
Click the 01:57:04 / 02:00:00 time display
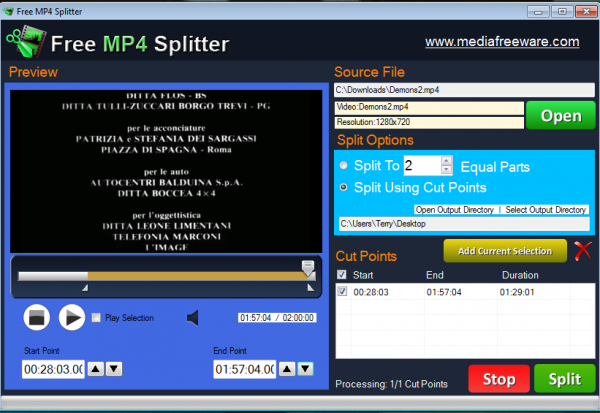point(277,318)
